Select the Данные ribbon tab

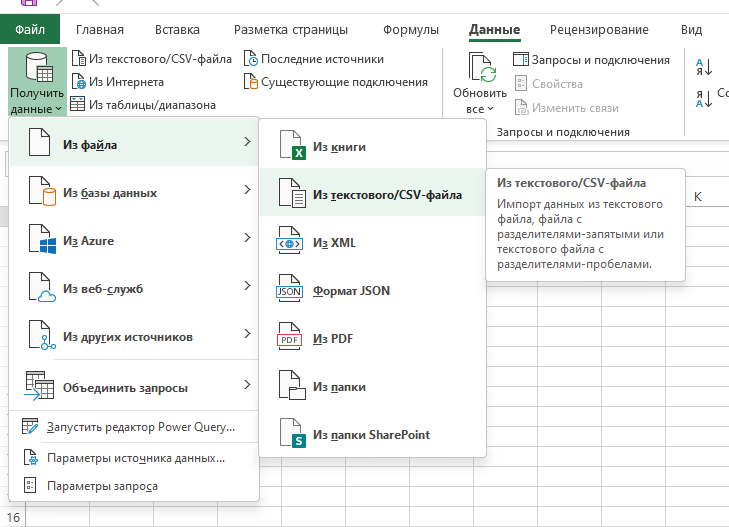494,30
